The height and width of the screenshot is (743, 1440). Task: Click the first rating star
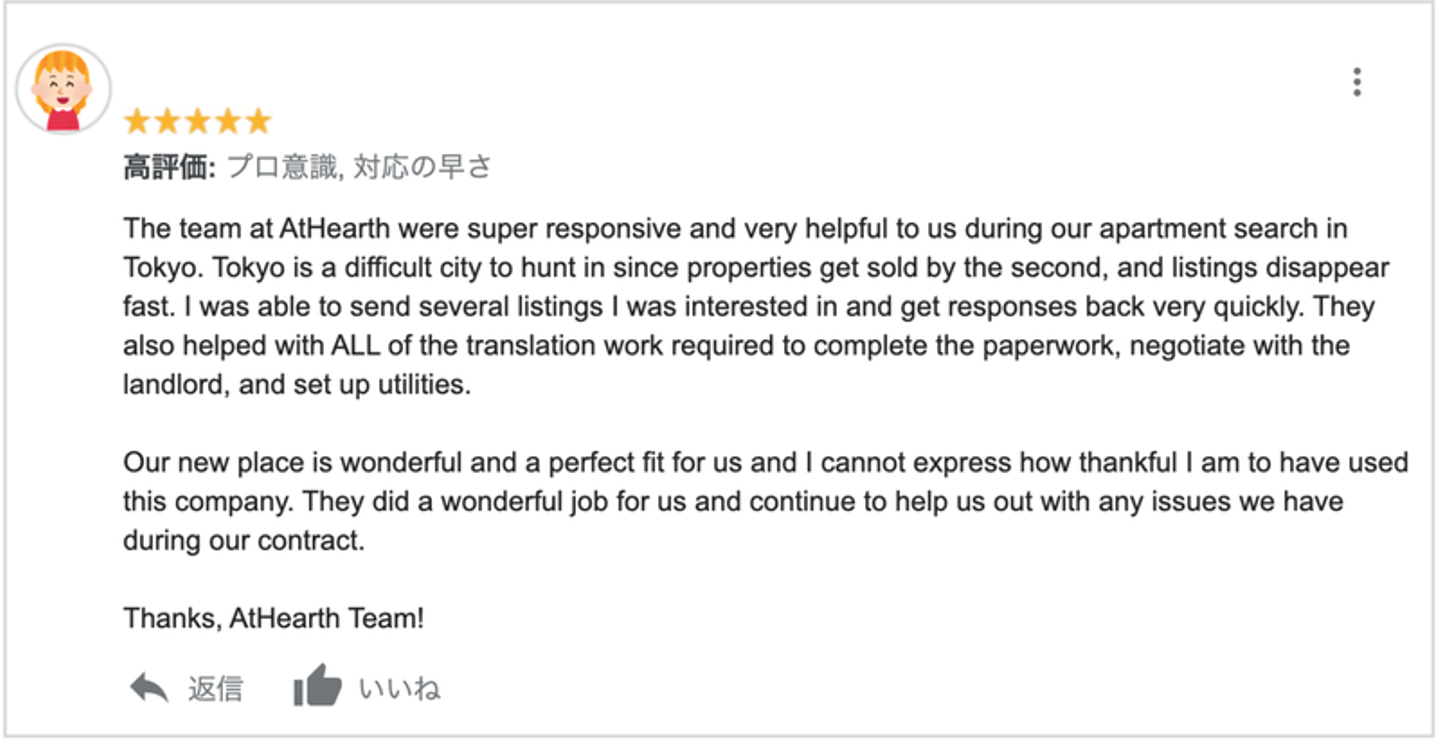(x=137, y=122)
